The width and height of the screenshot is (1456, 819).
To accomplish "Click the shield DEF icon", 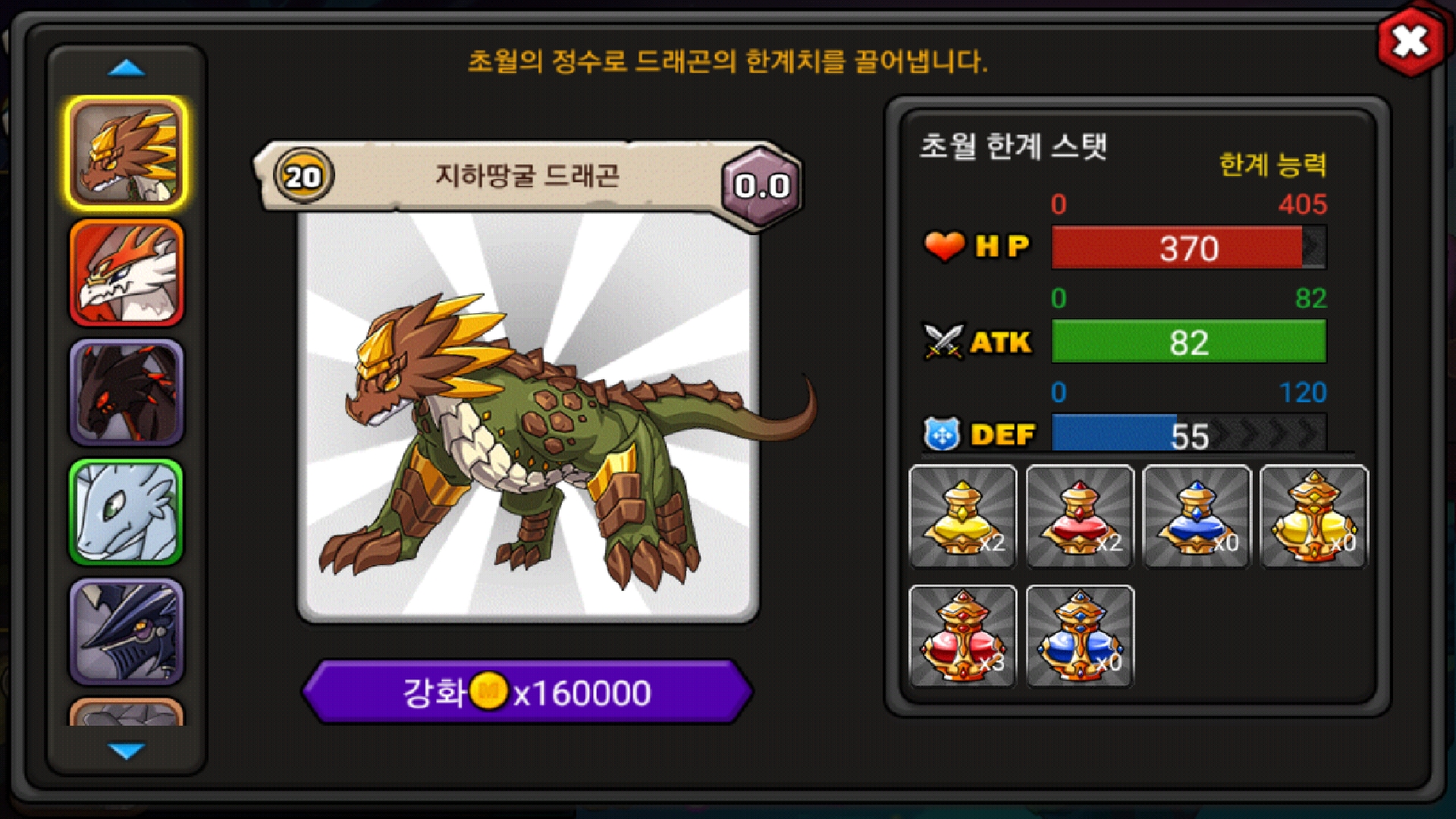I will coord(942,435).
